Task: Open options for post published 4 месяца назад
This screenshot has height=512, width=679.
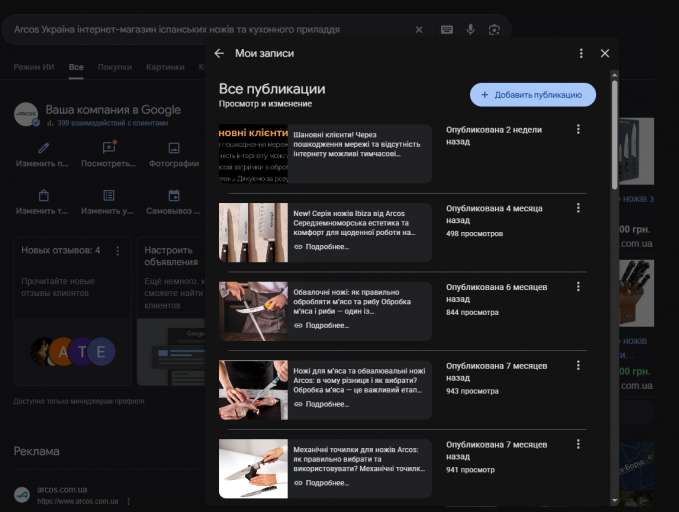Action: point(578,208)
